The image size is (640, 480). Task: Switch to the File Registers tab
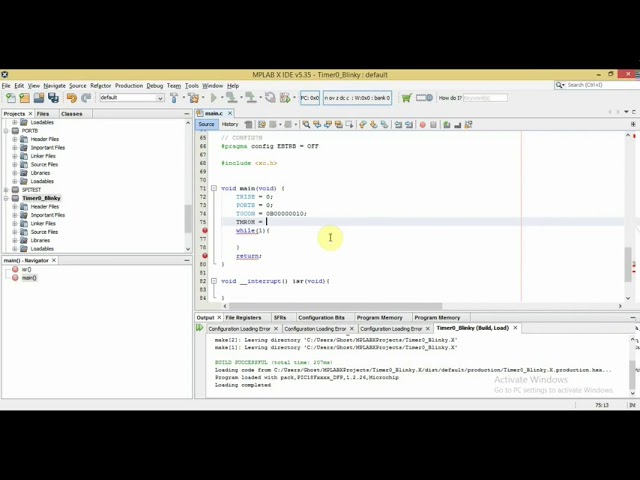(x=243, y=317)
